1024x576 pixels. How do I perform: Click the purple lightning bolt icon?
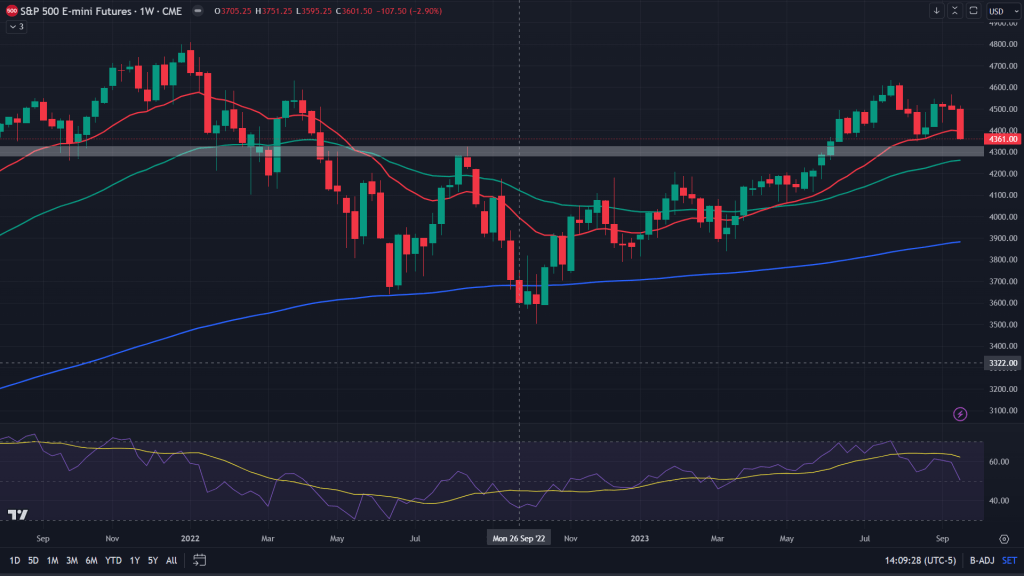(x=960, y=414)
